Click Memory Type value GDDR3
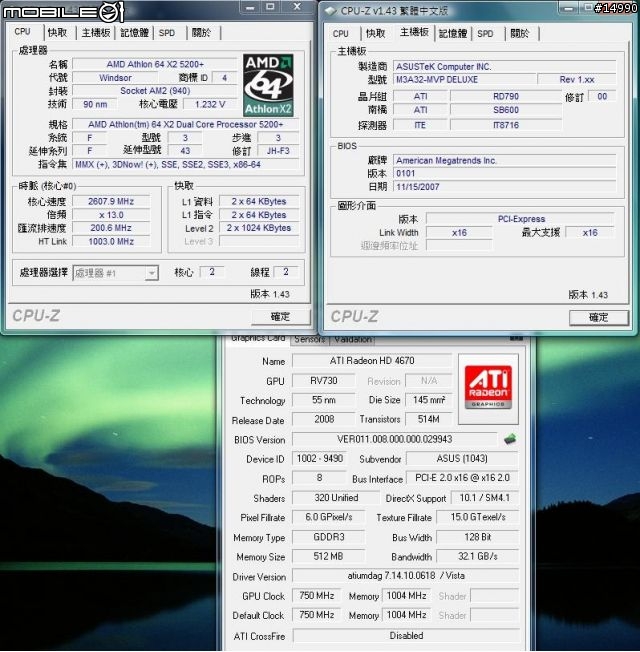Image resolution: width=640 pixels, height=652 pixels. point(329,537)
